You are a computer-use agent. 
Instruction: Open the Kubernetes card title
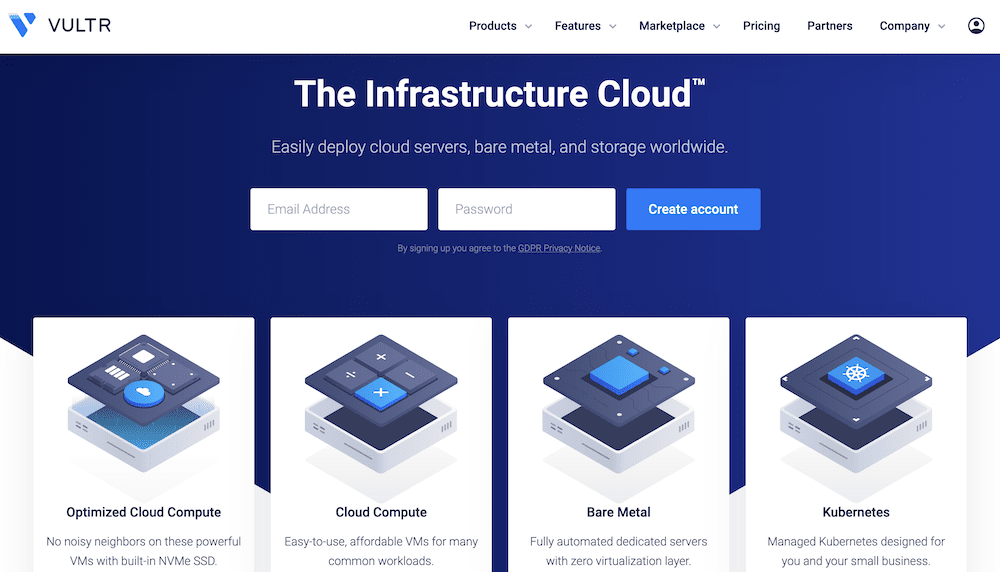pyautogui.click(x=856, y=512)
